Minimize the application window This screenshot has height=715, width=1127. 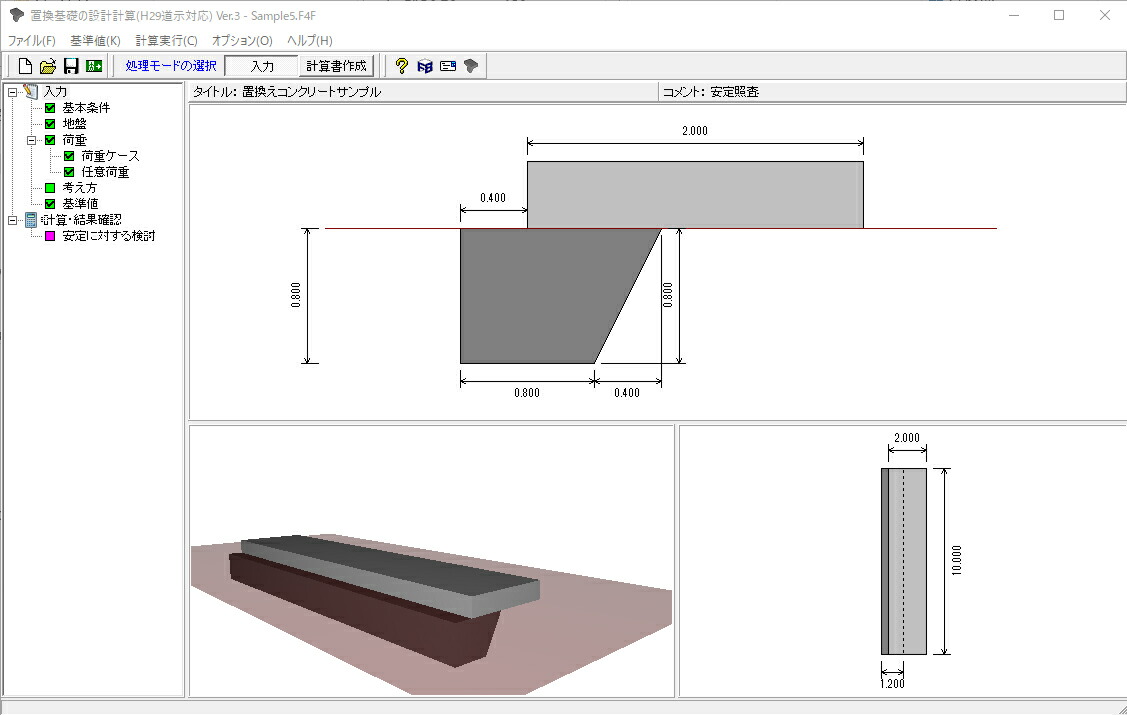point(1014,15)
